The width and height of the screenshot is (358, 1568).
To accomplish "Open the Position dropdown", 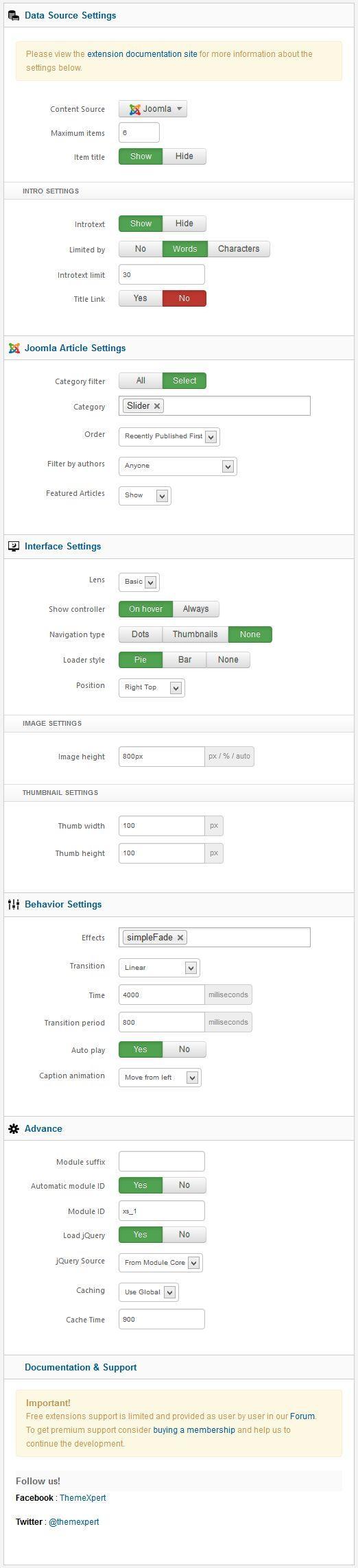I will point(152,687).
